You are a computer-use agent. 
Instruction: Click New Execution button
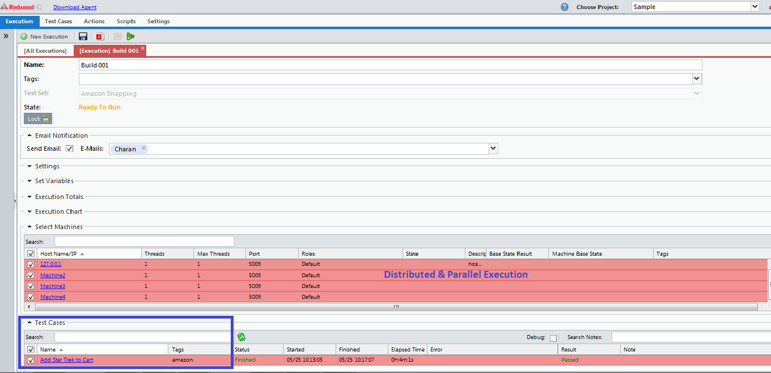pyautogui.click(x=44, y=37)
